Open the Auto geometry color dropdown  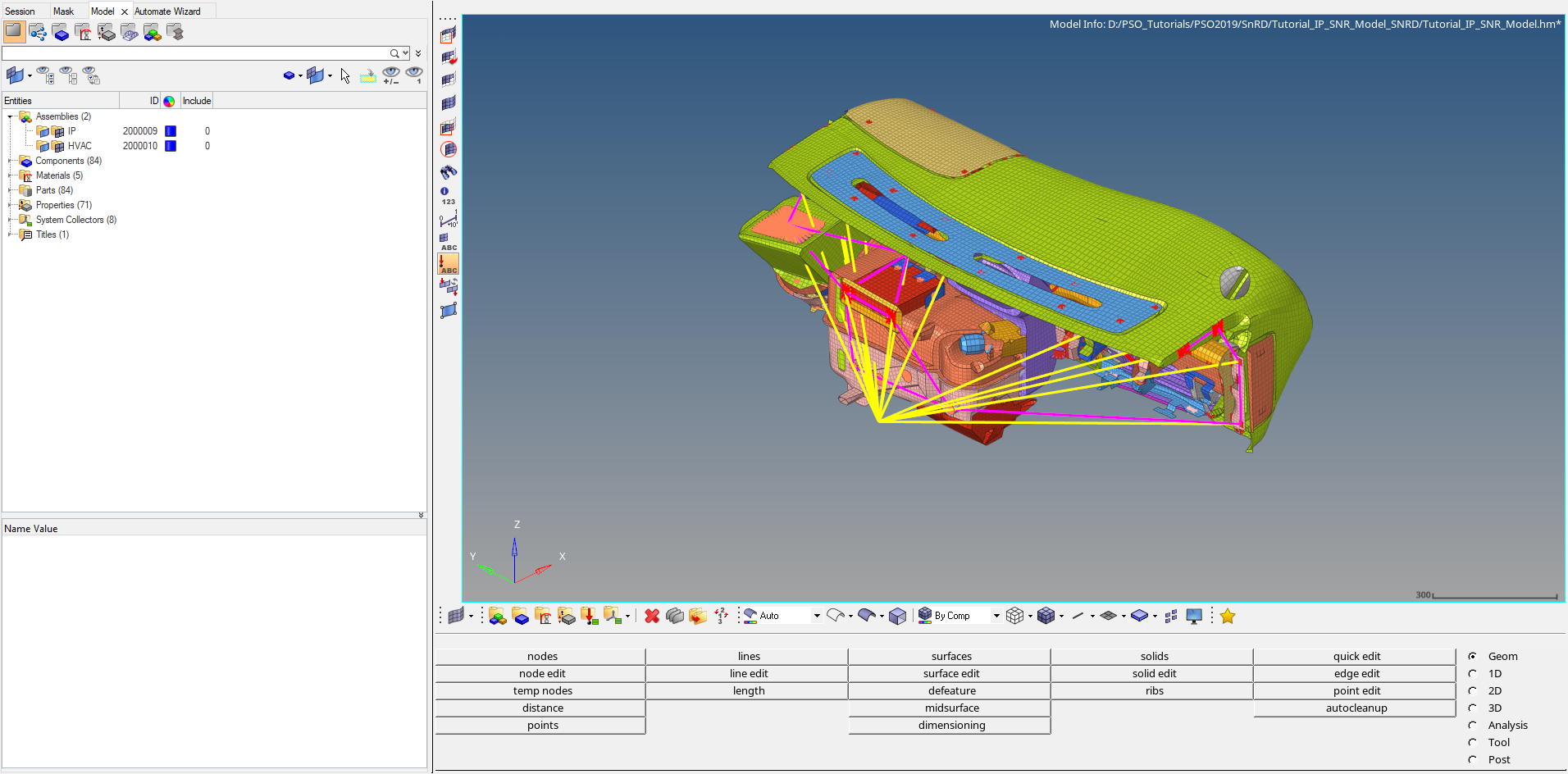(816, 616)
